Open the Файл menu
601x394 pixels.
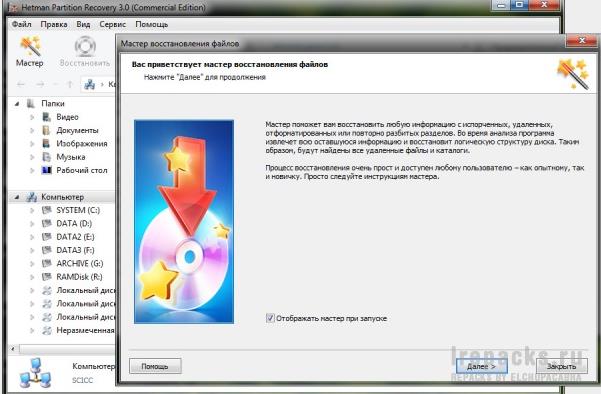(21, 24)
